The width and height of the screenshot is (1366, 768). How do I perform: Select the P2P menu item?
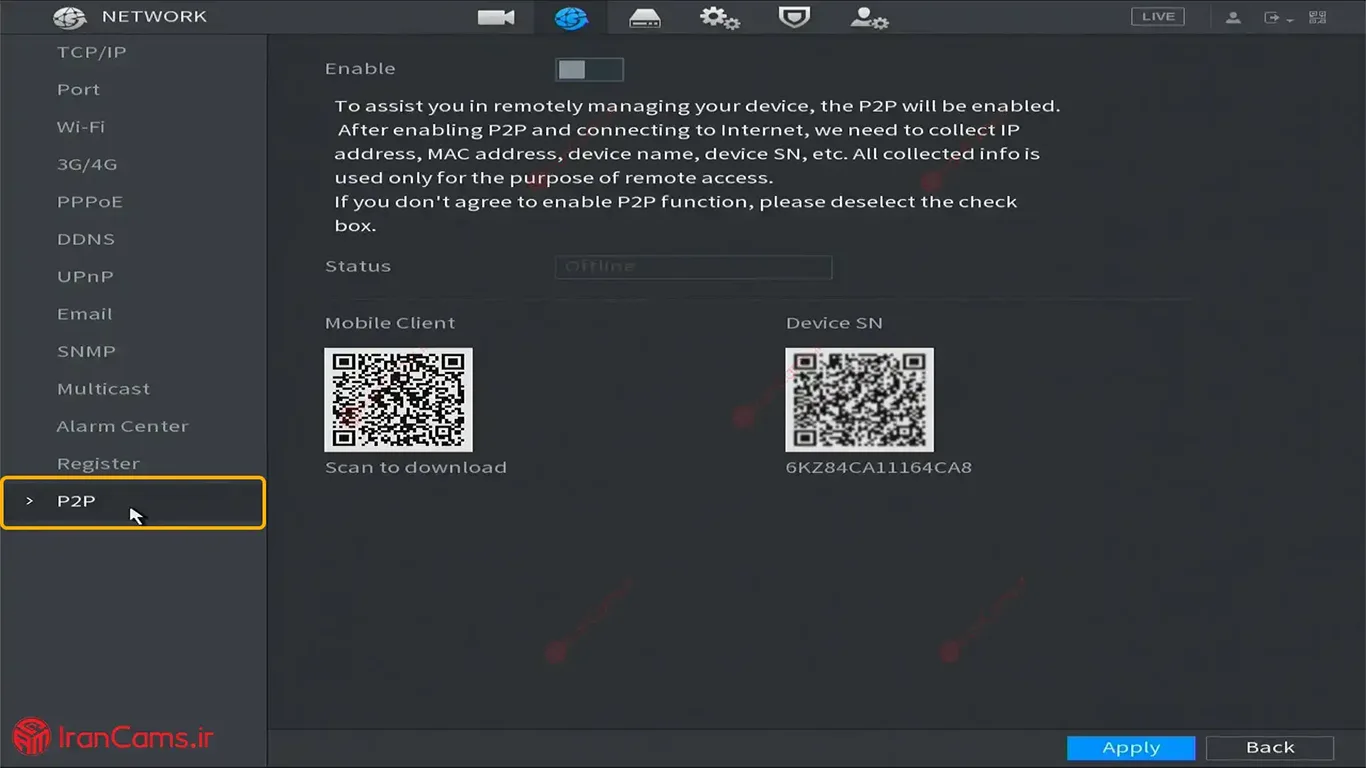tap(133, 502)
